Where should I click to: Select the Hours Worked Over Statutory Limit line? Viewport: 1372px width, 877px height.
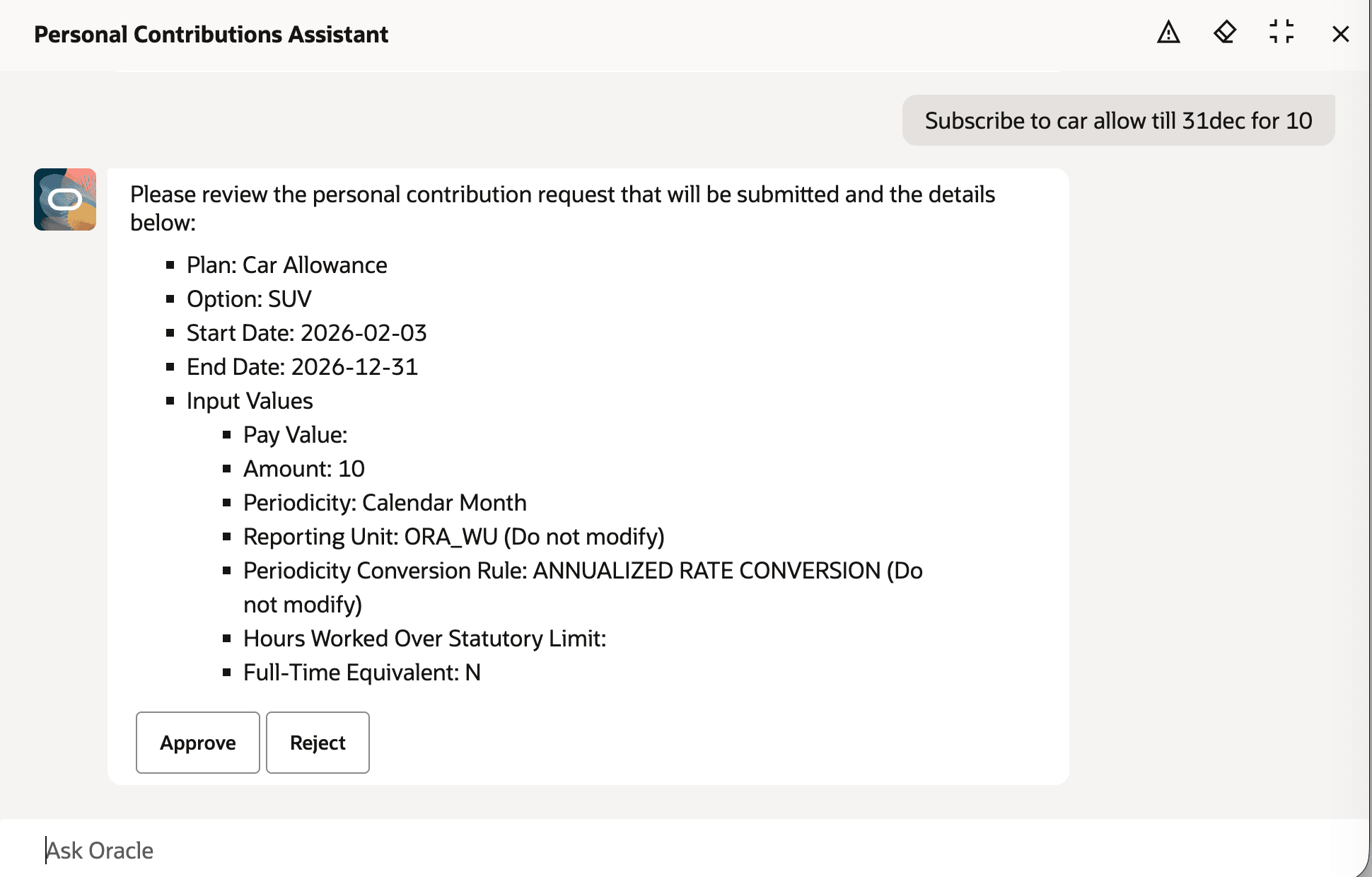pos(425,639)
